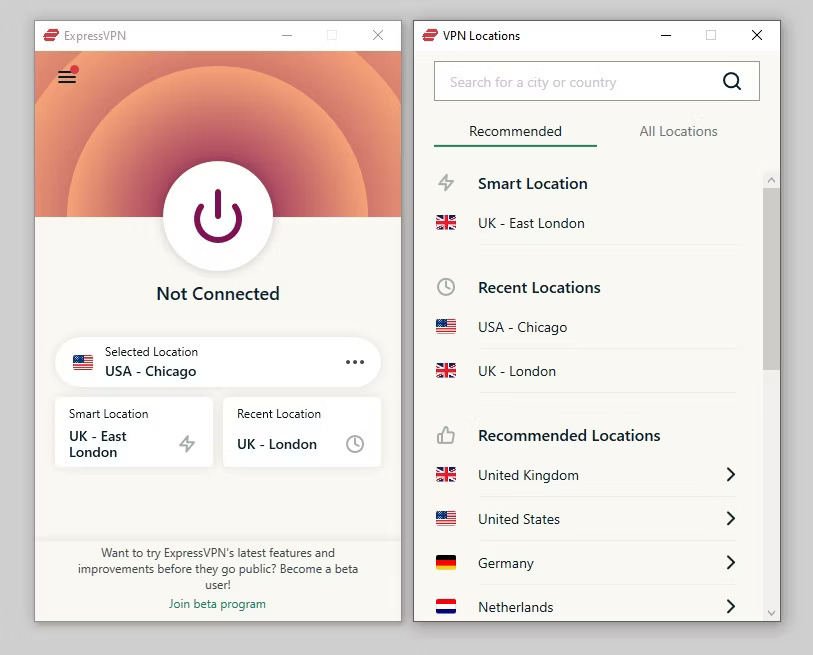Screen dimensions: 813x655
Task: Expand the Netherlands locations list
Action: (x=730, y=607)
